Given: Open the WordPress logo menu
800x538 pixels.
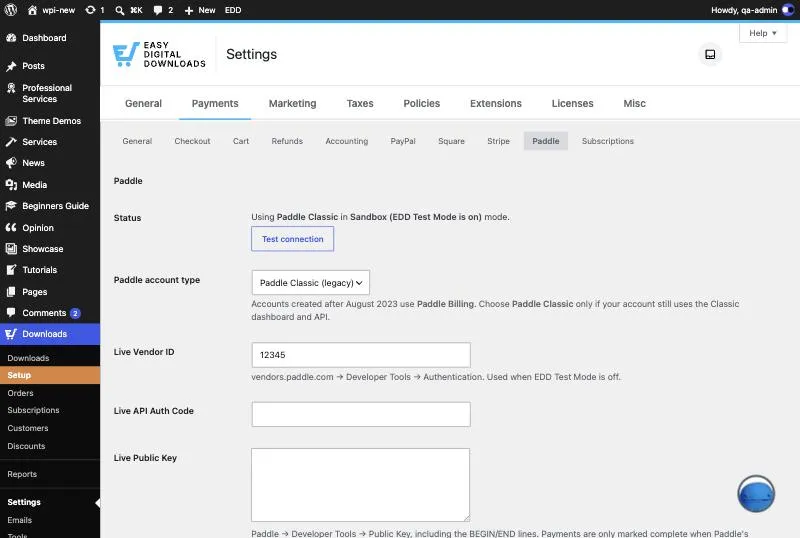Looking at the screenshot, I should pos(10,10).
